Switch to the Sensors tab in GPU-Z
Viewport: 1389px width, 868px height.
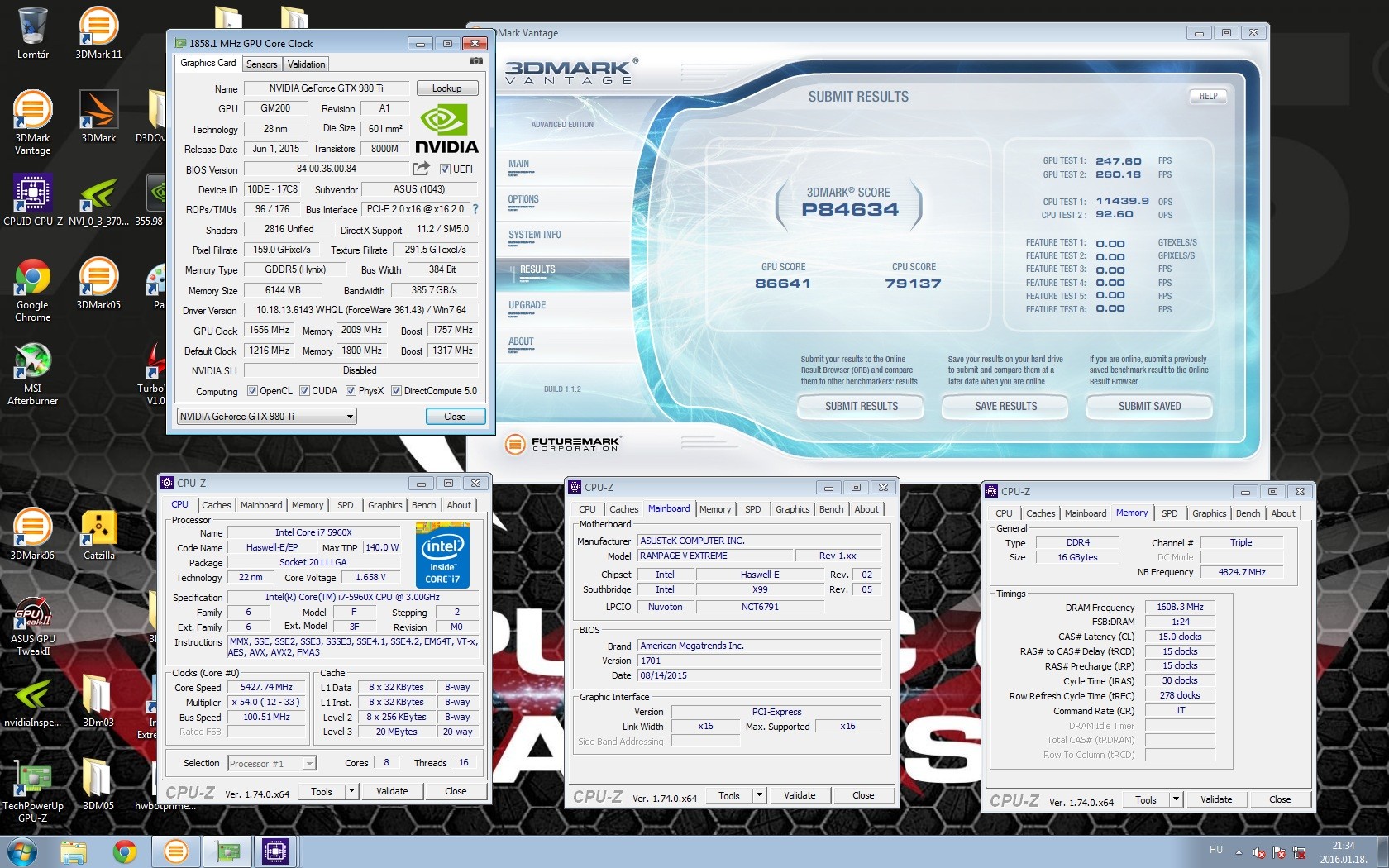tap(262, 64)
